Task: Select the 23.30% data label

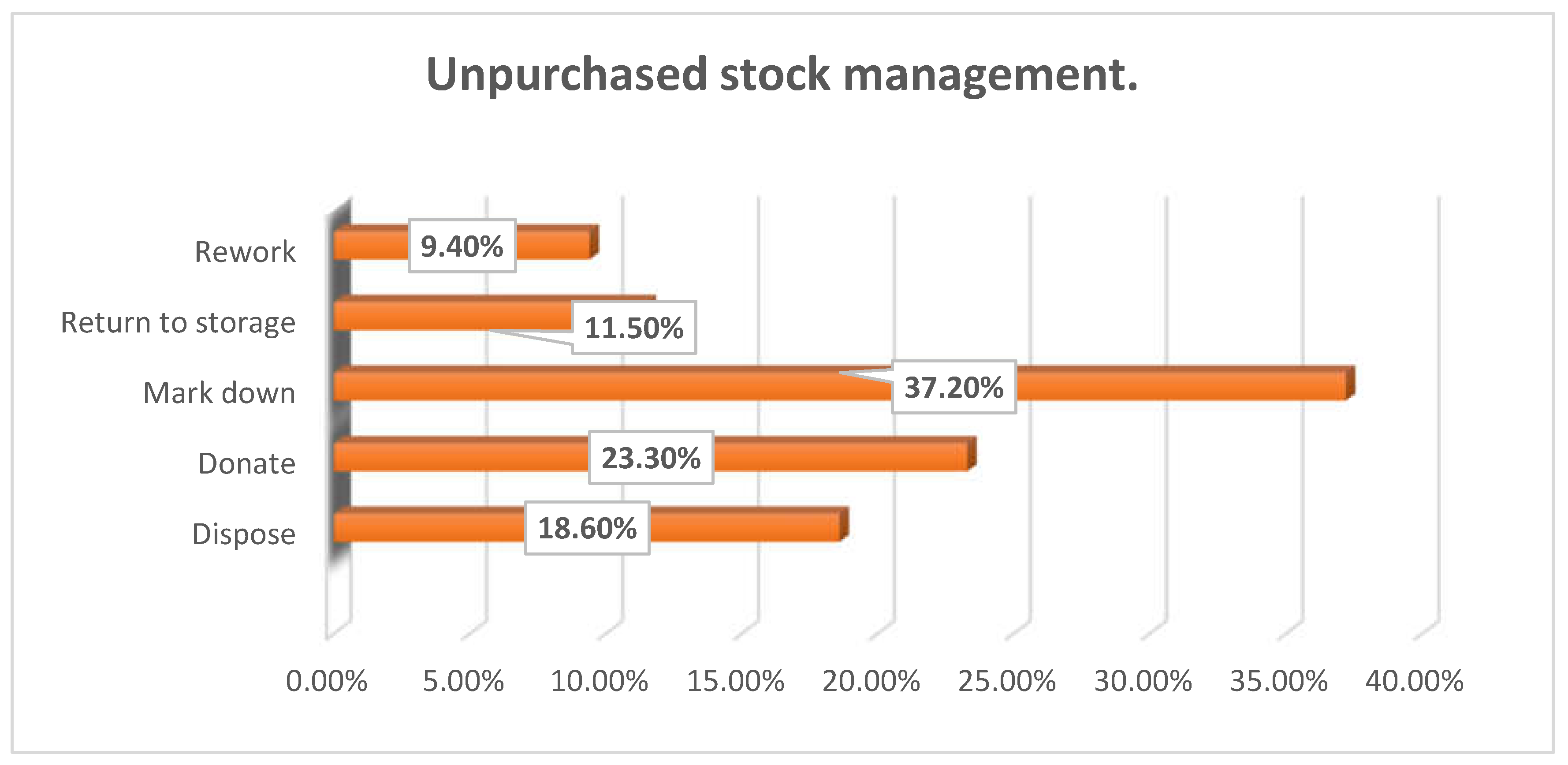Action: point(651,458)
